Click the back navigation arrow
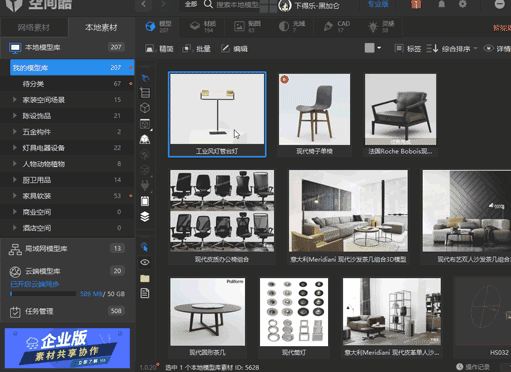This screenshot has height=372, width=511. coord(144,4)
